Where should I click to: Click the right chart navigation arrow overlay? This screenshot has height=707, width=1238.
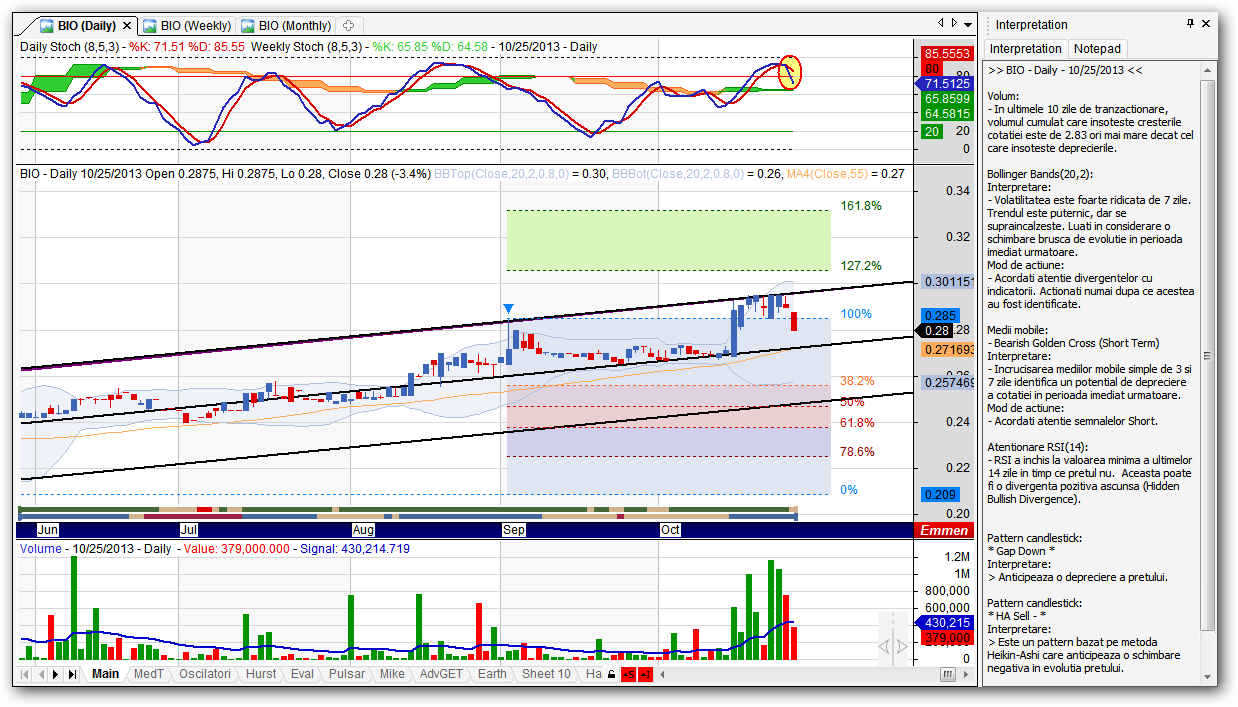coord(902,647)
